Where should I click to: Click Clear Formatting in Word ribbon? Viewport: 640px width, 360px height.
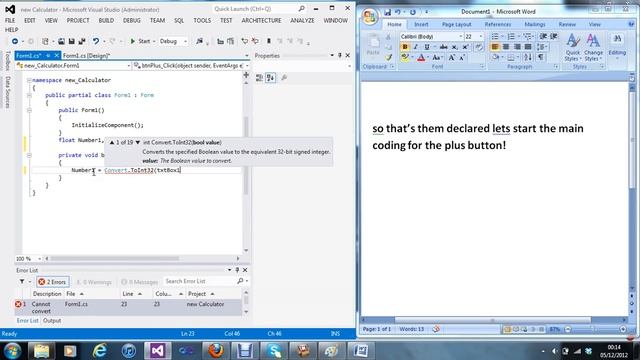pyautogui.click(x=479, y=47)
